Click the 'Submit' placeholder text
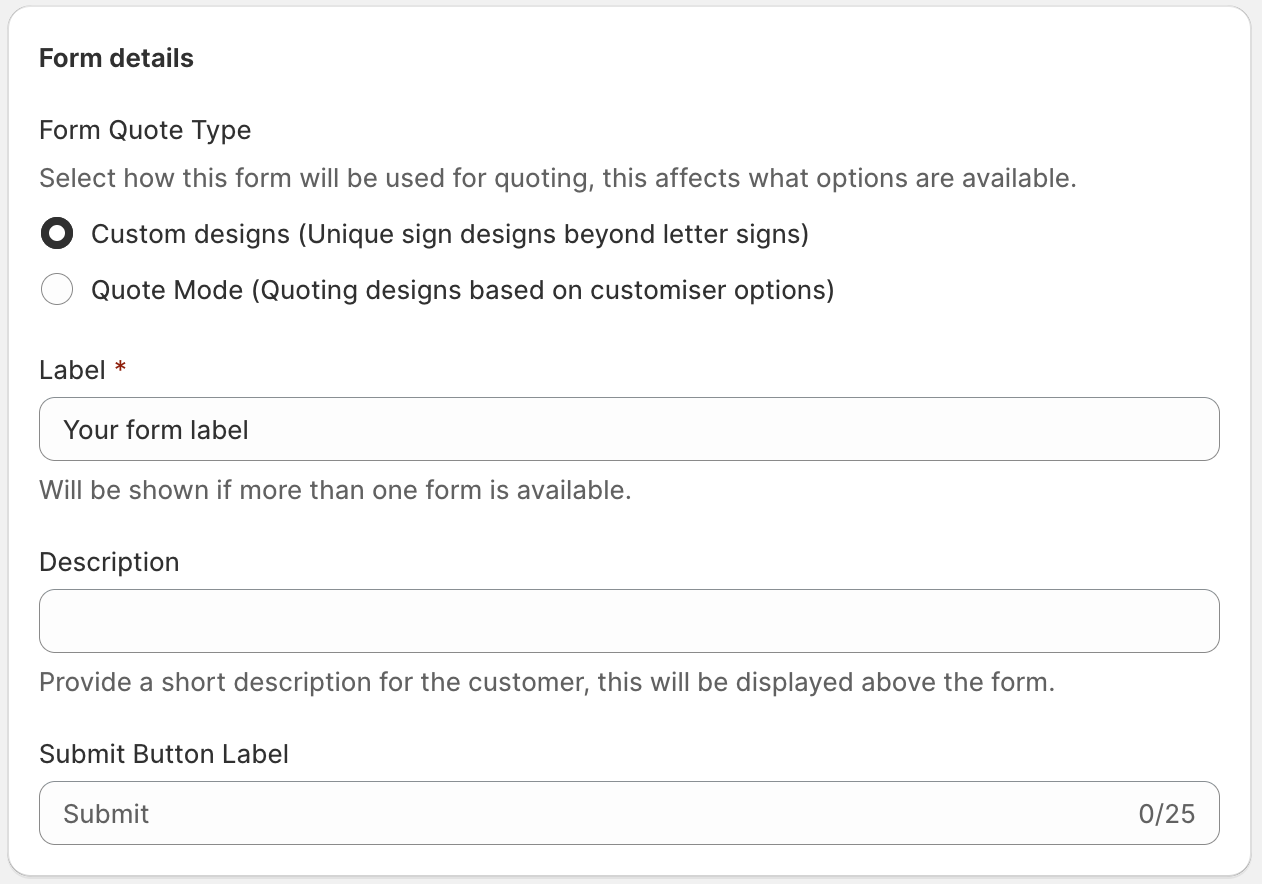This screenshot has width=1262, height=884. 106,813
